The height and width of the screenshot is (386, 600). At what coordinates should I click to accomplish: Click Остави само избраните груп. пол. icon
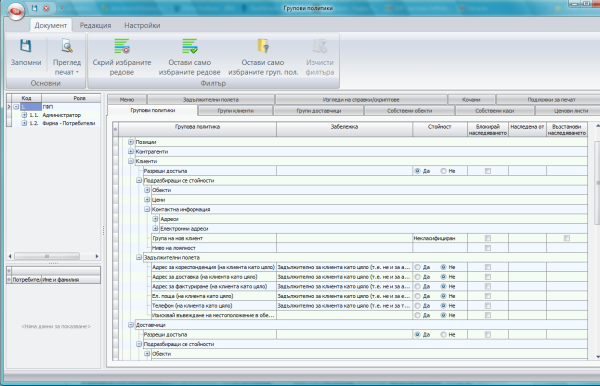coord(263,46)
